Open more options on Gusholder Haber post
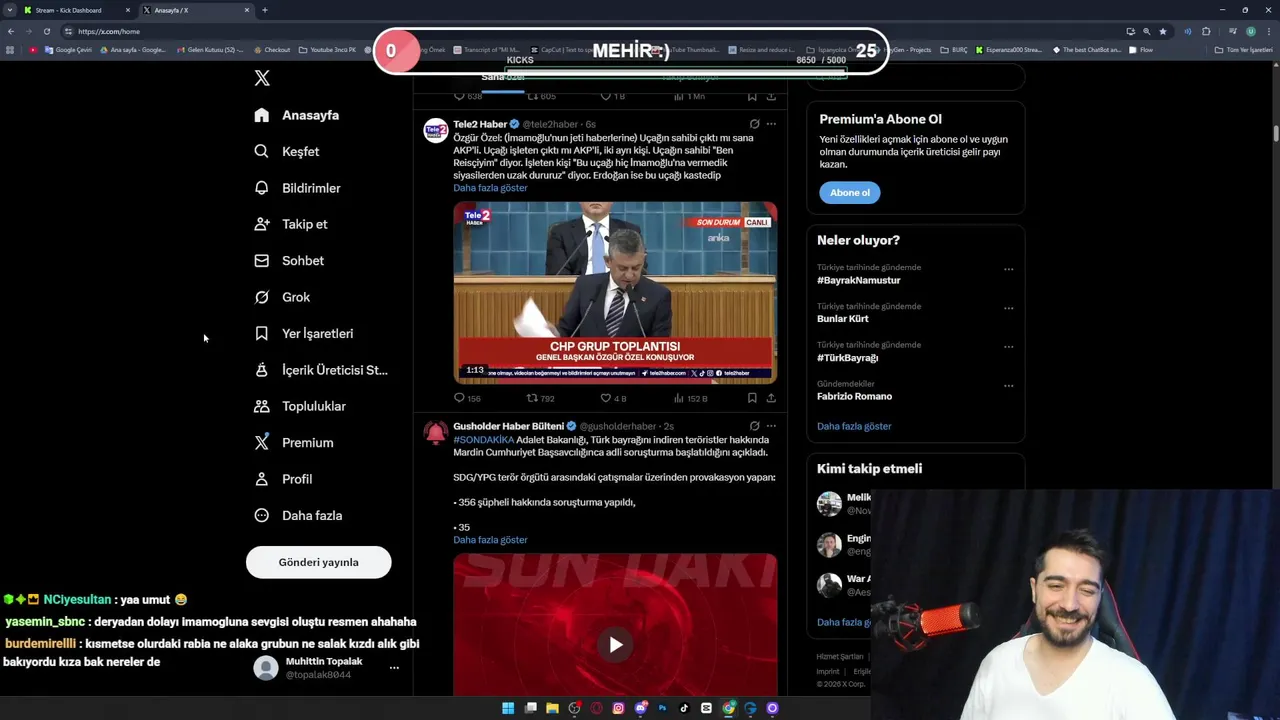 coord(771,426)
